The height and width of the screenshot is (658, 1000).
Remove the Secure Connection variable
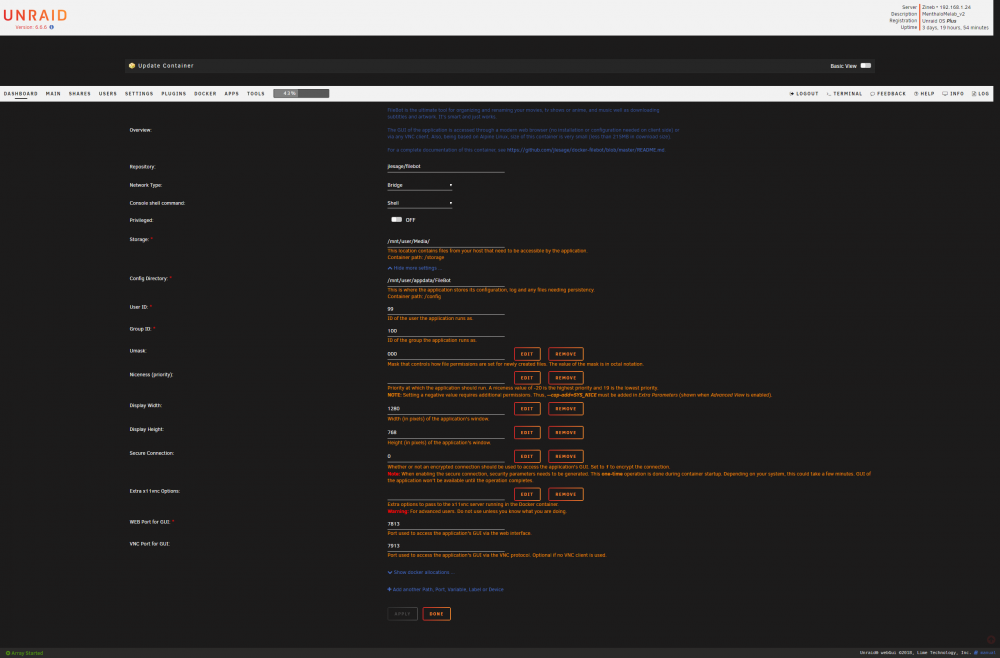[x=566, y=457]
